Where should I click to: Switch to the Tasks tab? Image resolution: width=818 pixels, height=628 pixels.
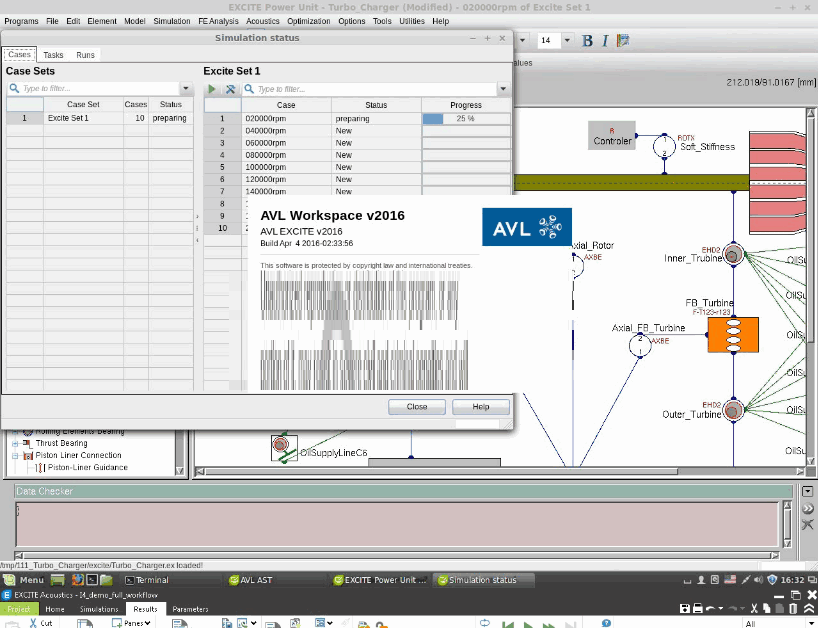click(x=53, y=55)
